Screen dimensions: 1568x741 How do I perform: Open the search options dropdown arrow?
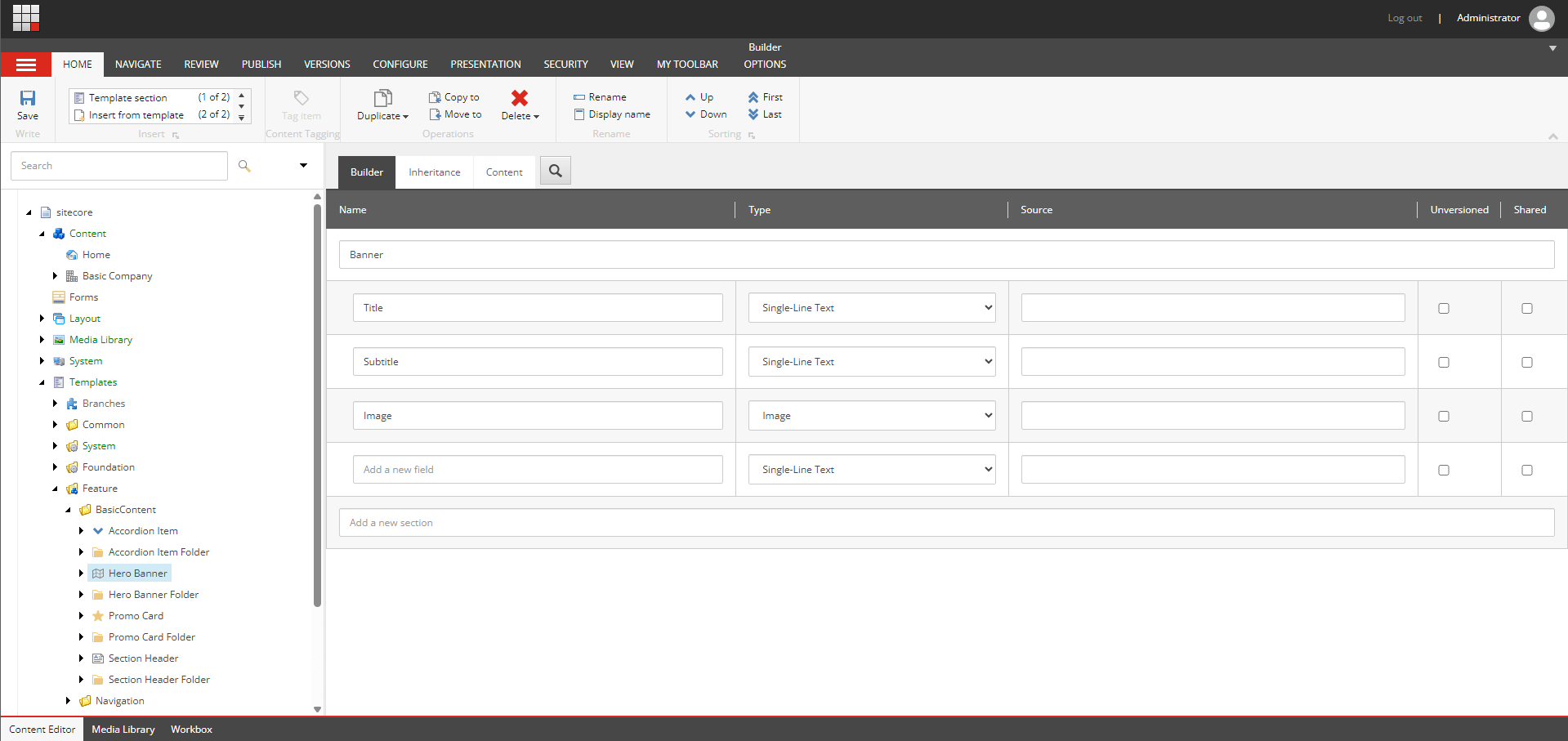303,166
